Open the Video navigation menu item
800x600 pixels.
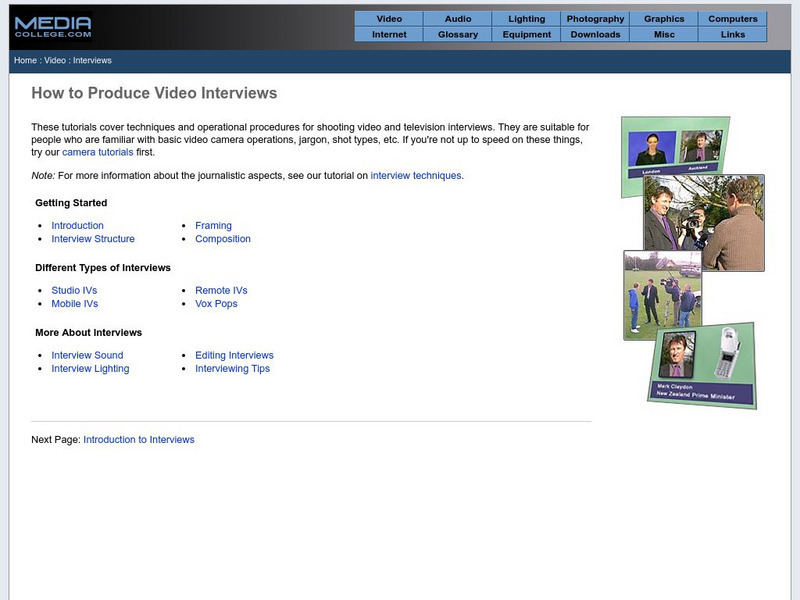point(389,19)
